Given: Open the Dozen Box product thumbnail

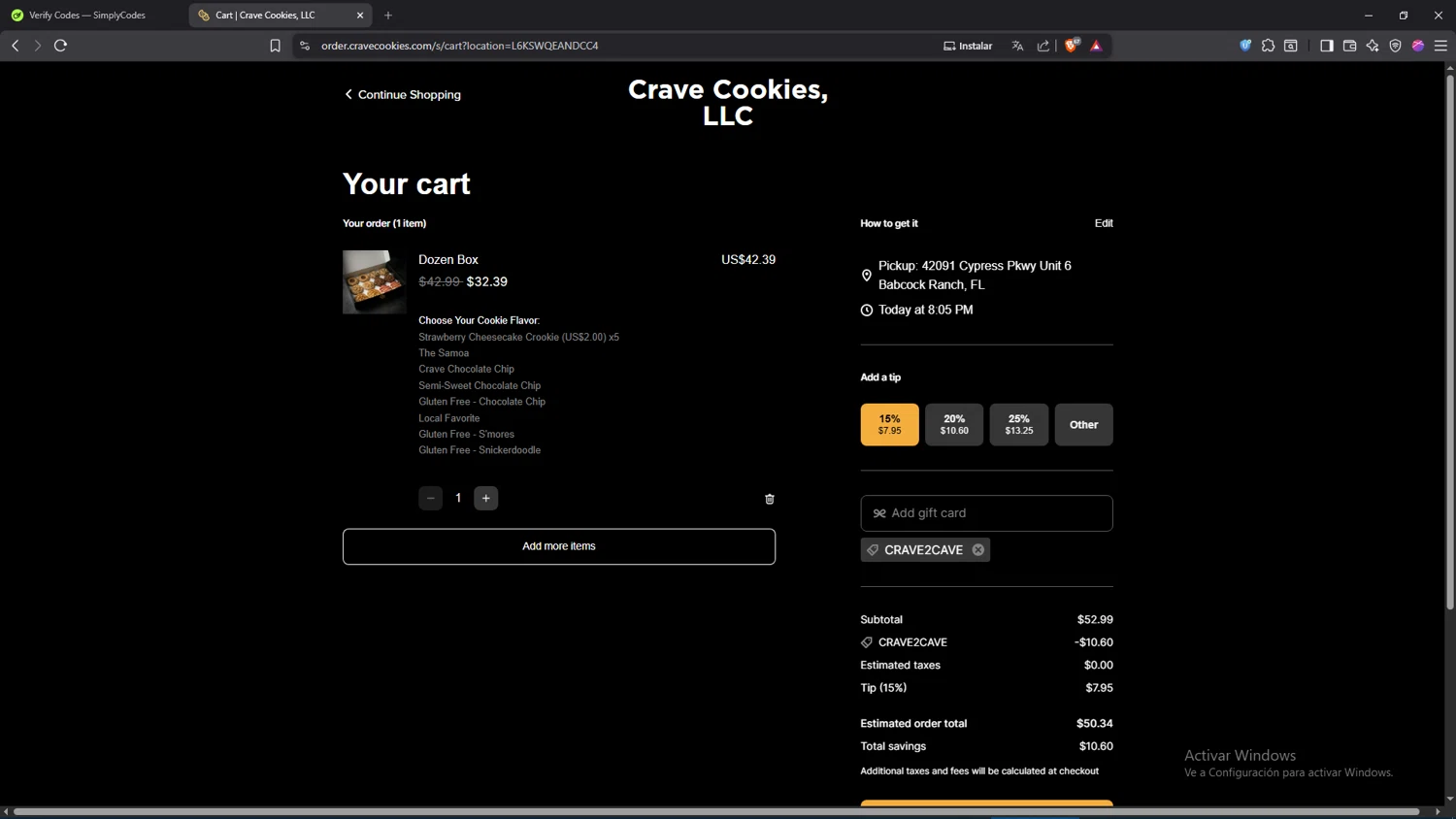Looking at the screenshot, I should pos(375,282).
